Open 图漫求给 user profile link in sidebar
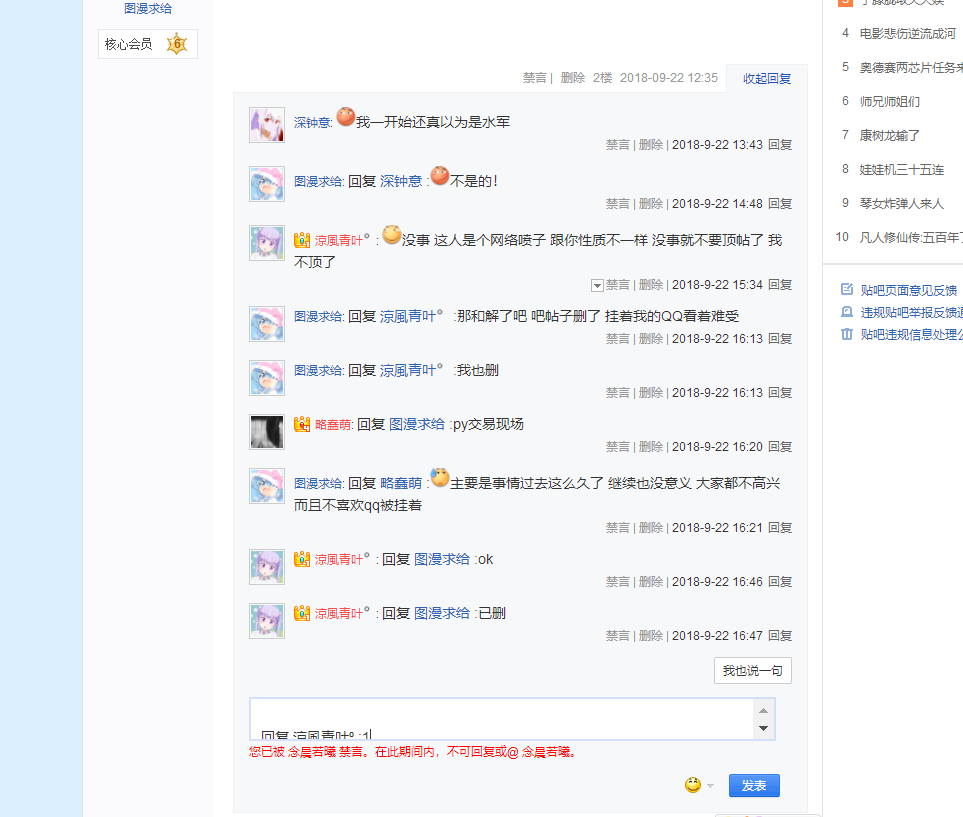The image size is (963, 817). [148, 9]
